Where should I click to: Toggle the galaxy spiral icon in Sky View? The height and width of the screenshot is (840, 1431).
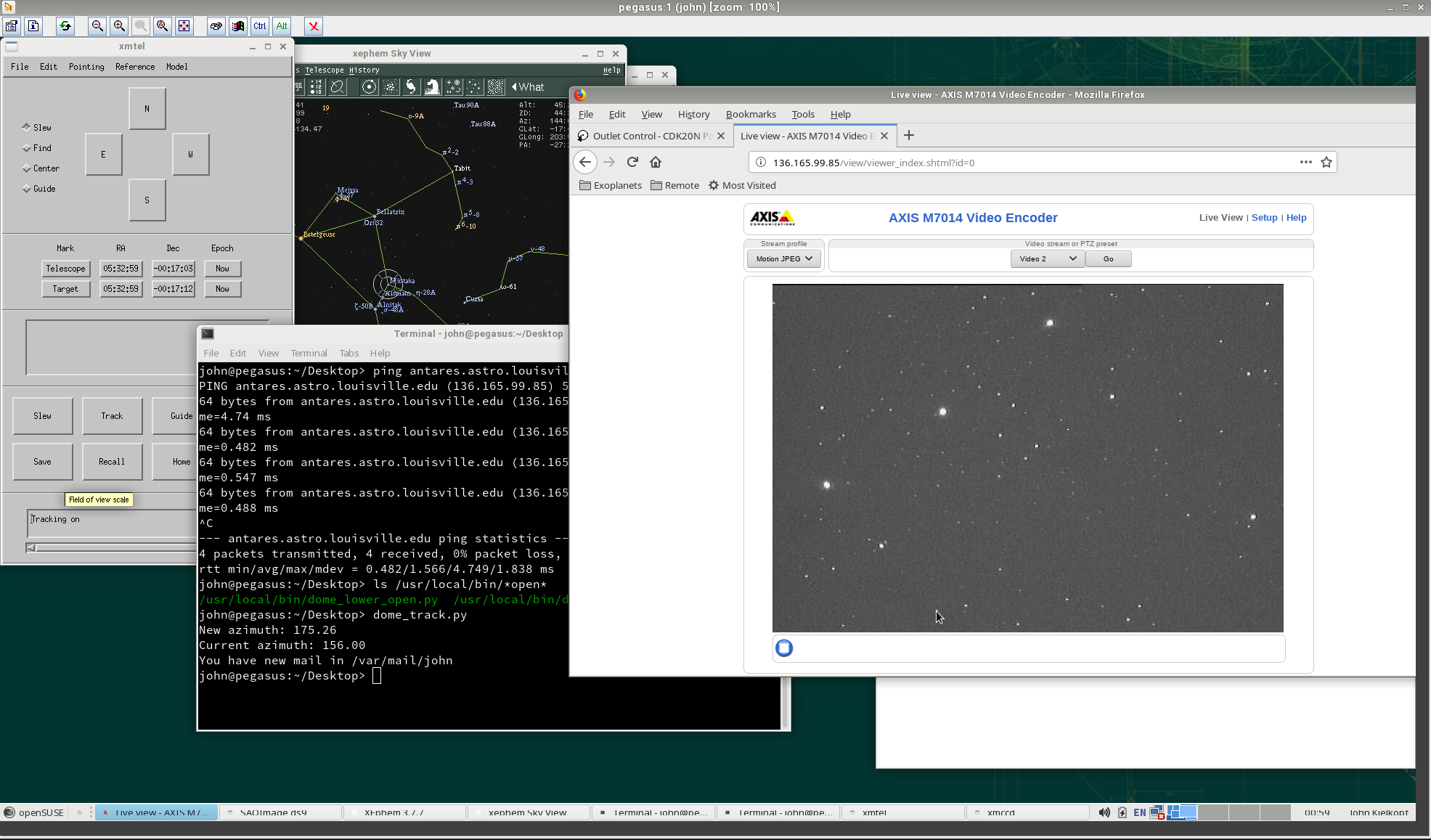(x=411, y=87)
